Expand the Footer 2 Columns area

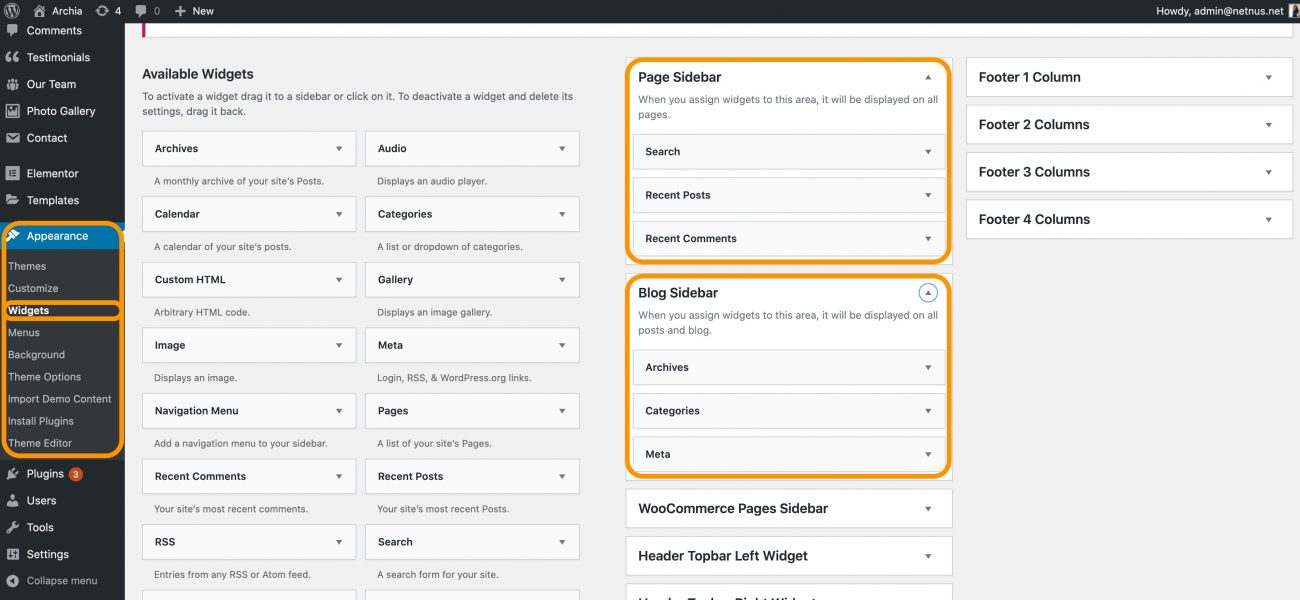tap(1269, 124)
